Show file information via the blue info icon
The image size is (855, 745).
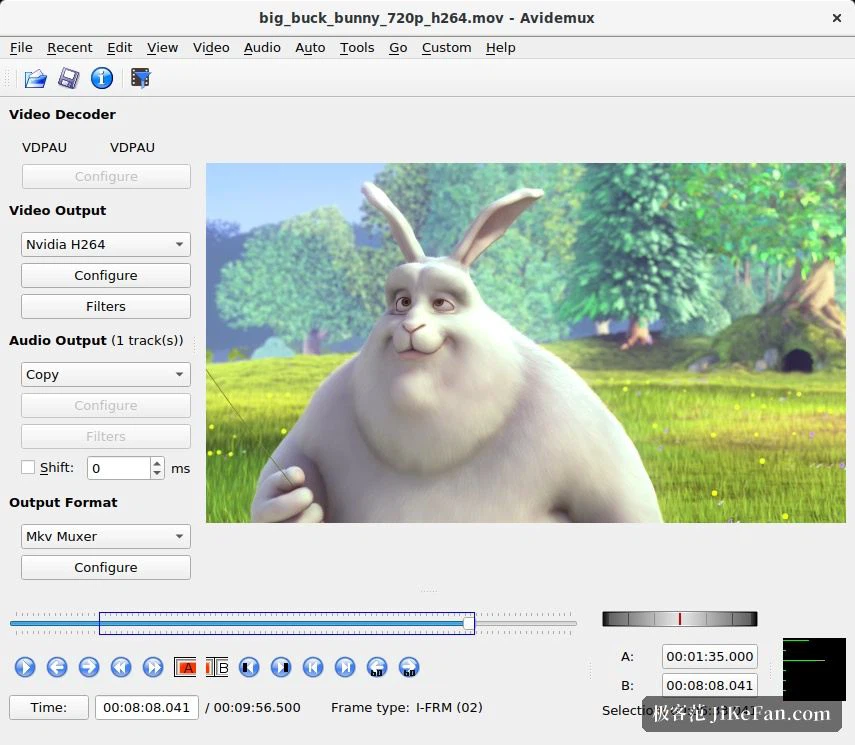point(102,79)
